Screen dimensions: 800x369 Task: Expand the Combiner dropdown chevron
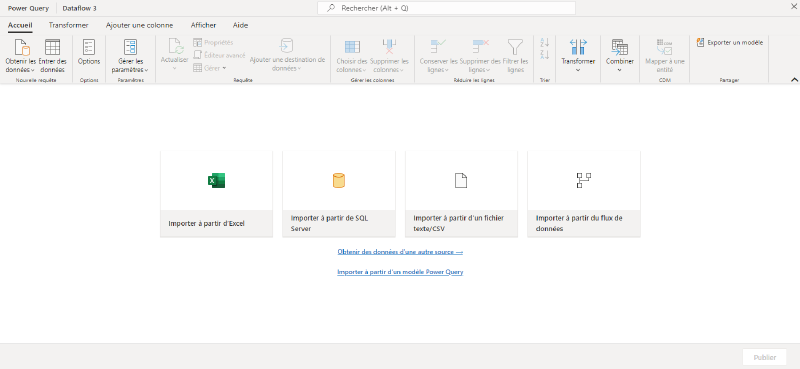point(619,70)
